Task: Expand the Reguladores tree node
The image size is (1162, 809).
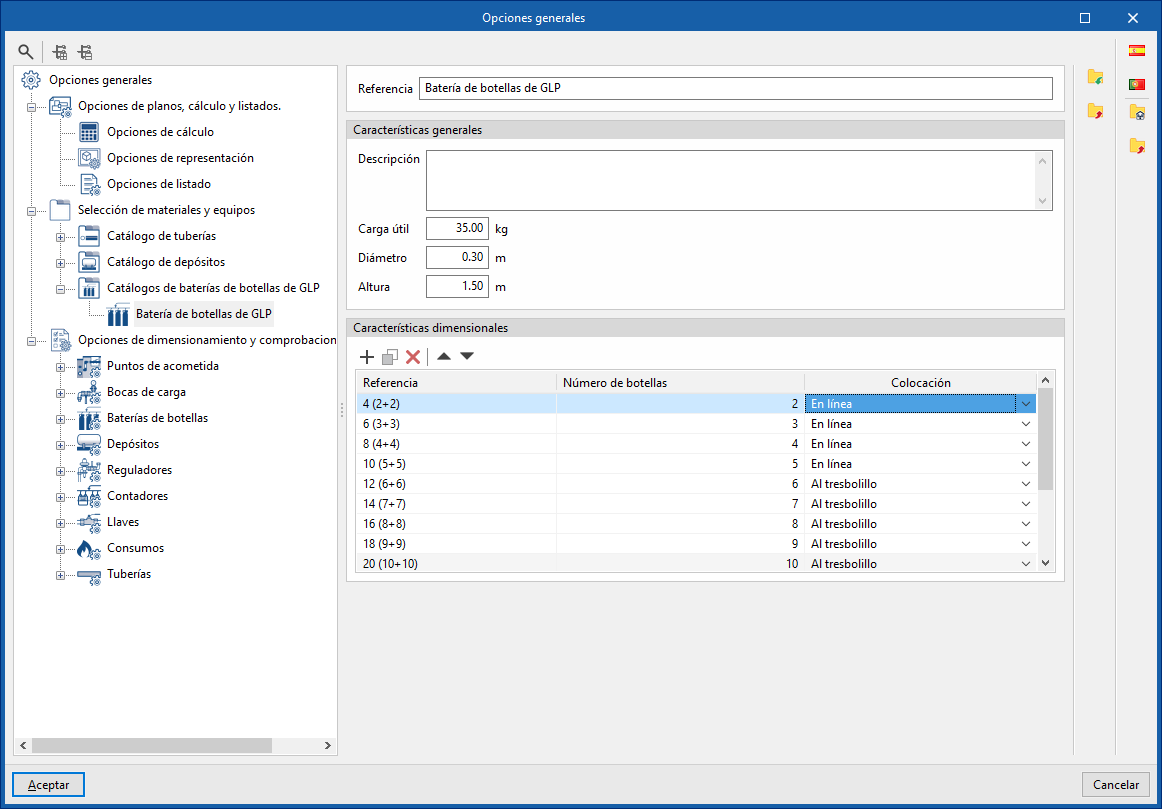Action: (60, 471)
